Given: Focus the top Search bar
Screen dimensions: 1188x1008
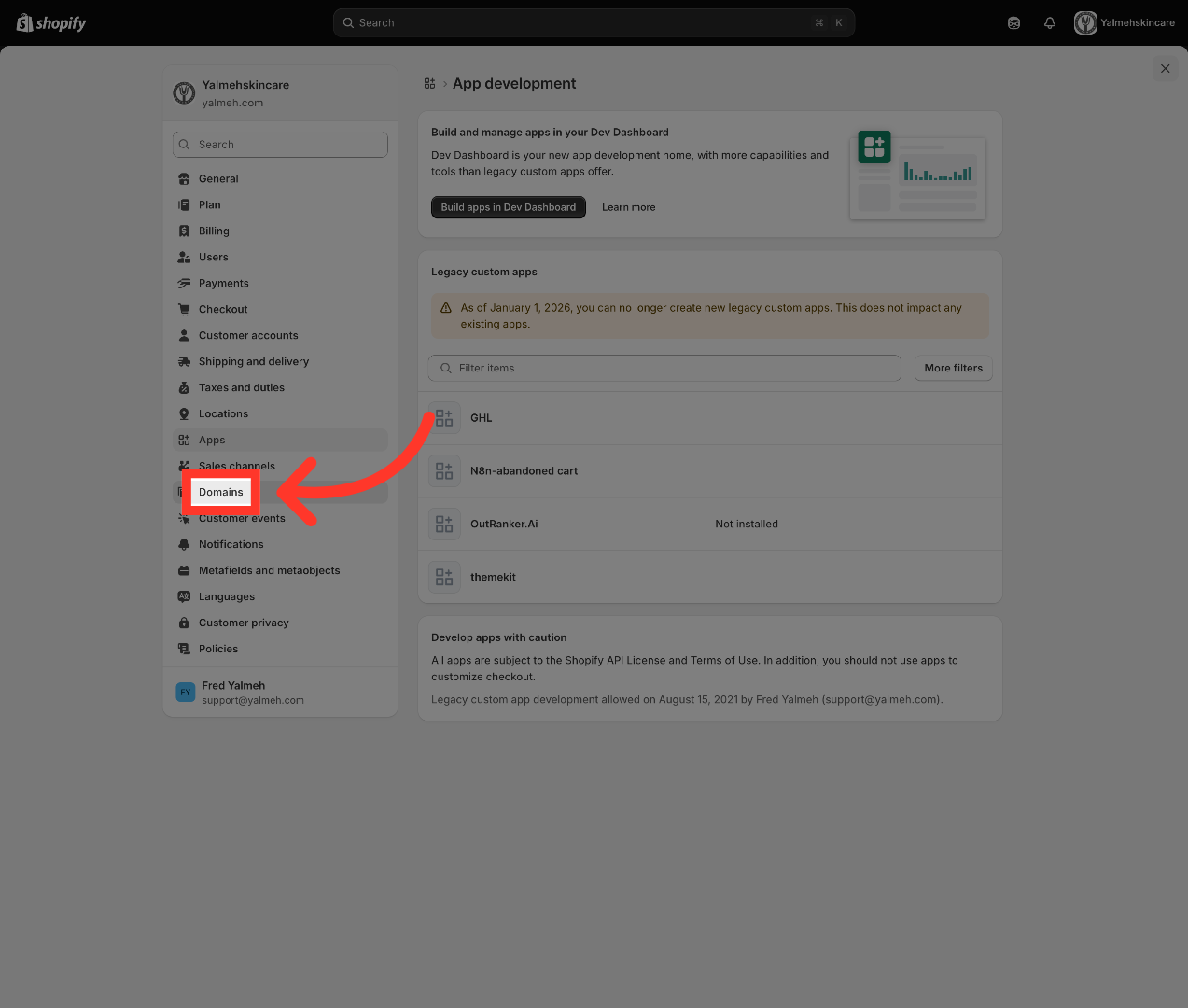Looking at the screenshot, I should [594, 22].
